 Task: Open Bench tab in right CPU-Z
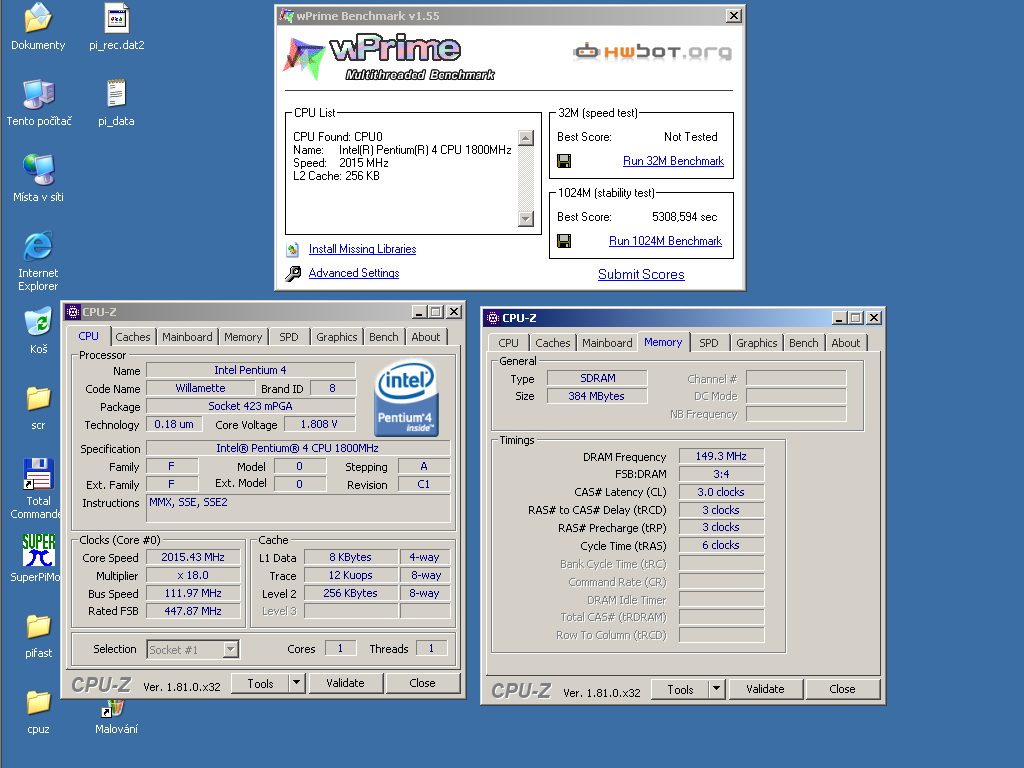[803, 343]
